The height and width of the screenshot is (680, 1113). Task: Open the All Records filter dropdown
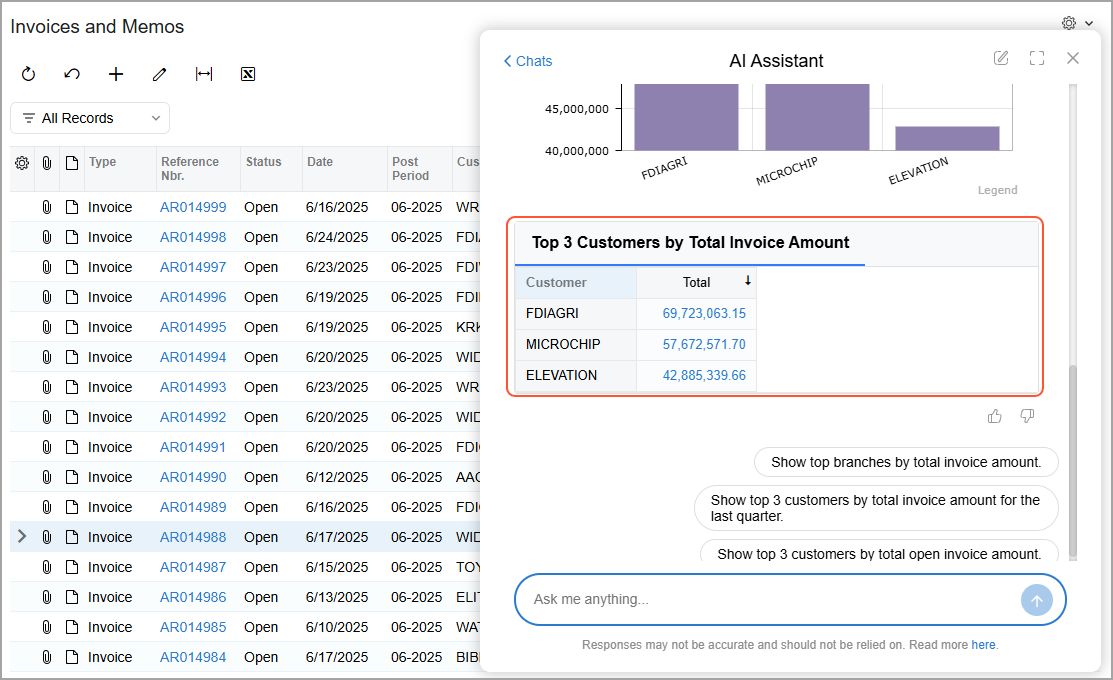pyautogui.click(x=90, y=118)
